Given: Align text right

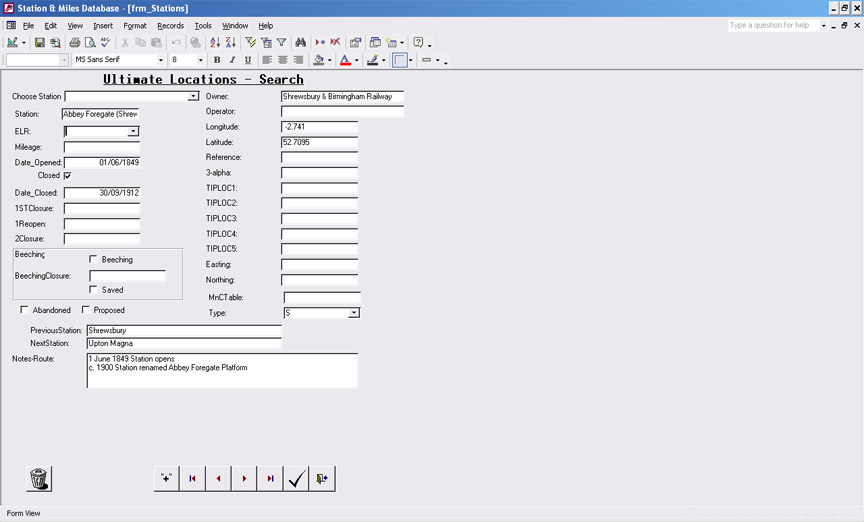Looking at the screenshot, I should pyautogui.click(x=298, y=60).
